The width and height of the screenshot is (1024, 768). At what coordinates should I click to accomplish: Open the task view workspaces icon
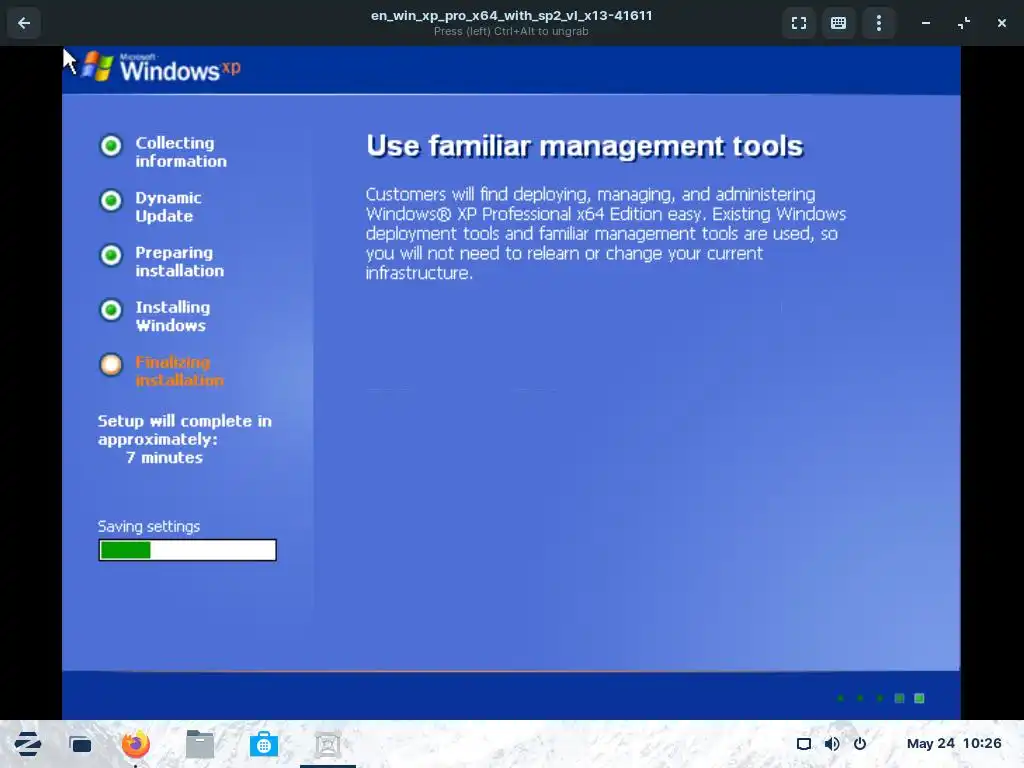[x=80, y=744]
